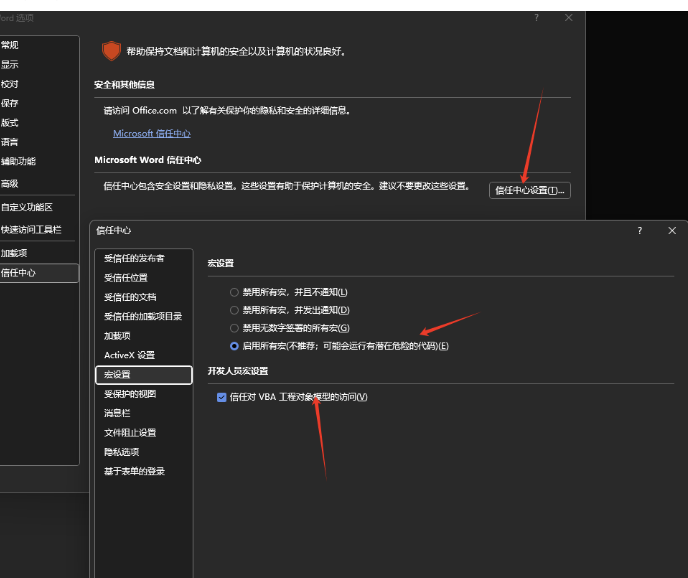Switch to 受信任的发布者 in Trust Center

134,258
